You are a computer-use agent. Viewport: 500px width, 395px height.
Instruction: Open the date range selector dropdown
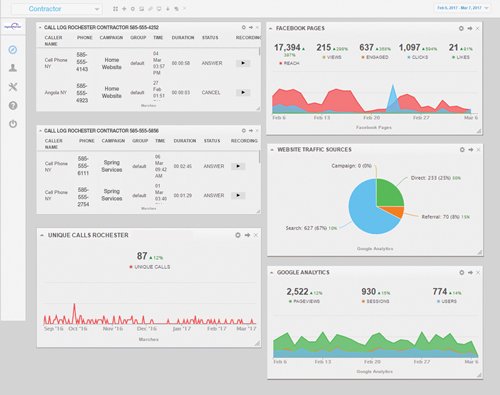pyautogui.click(x=462, y=8)
